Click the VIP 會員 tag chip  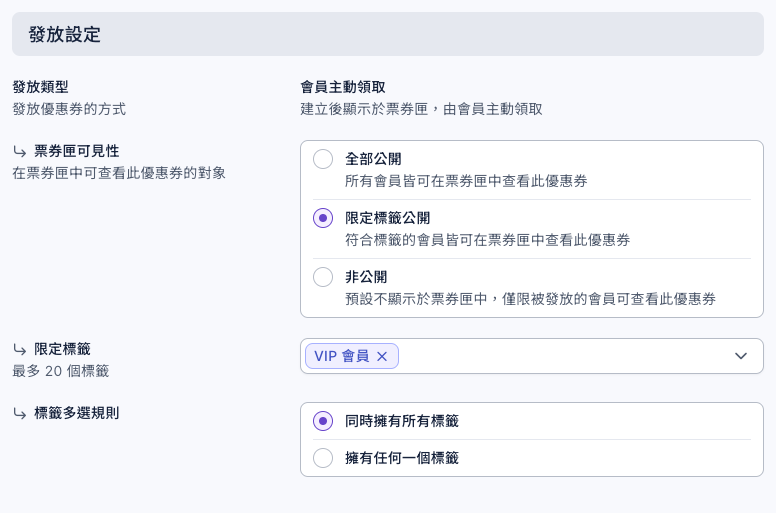coord(352,356)
